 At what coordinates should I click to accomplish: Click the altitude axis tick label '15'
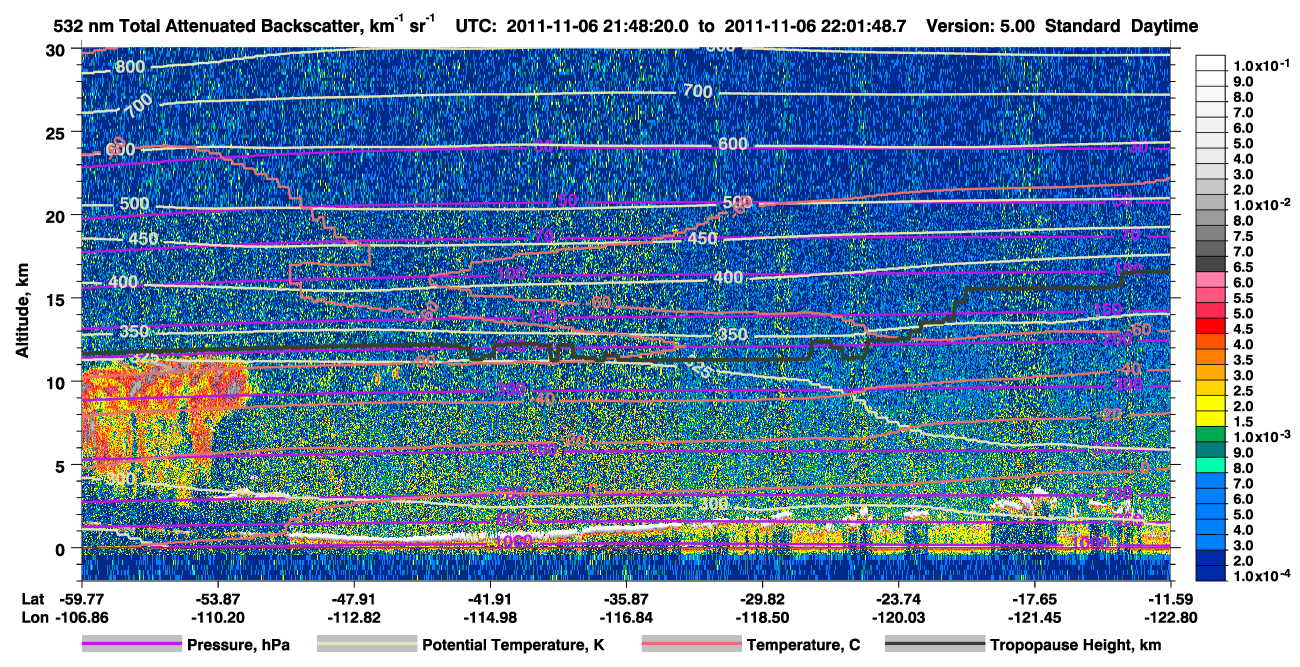click(x=56, y=299)
